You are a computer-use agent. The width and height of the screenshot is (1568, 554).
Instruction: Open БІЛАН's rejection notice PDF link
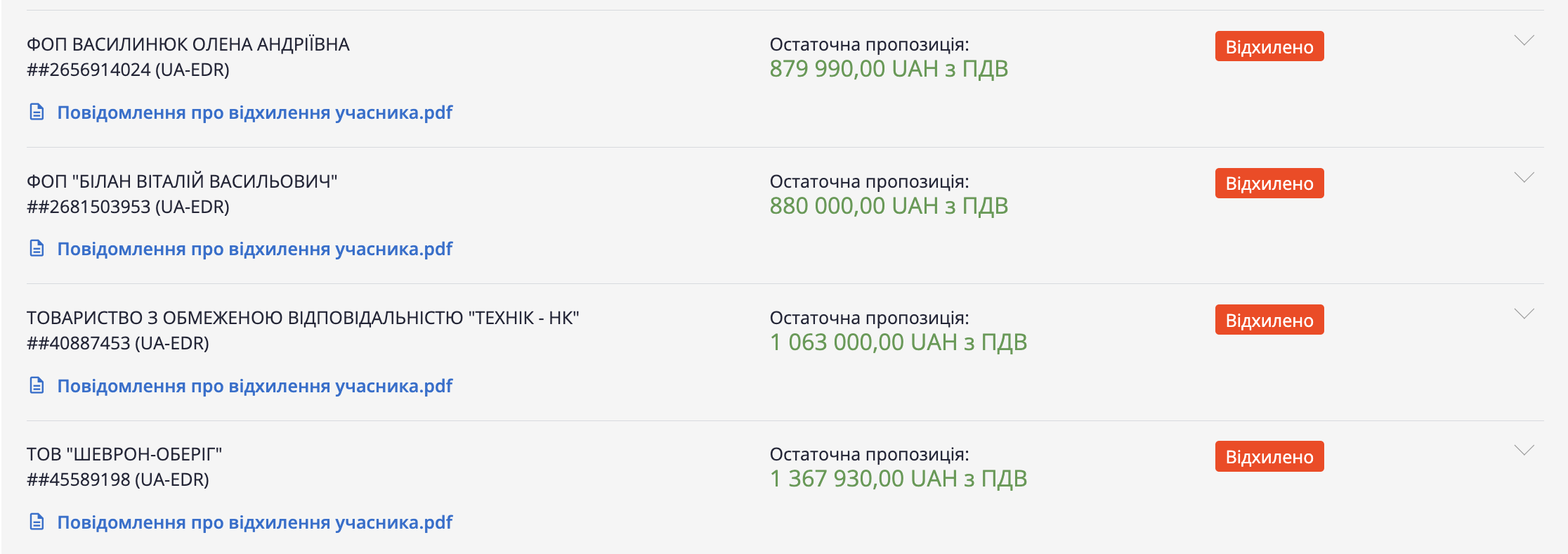pyautogui.click(x=254, y=249)
